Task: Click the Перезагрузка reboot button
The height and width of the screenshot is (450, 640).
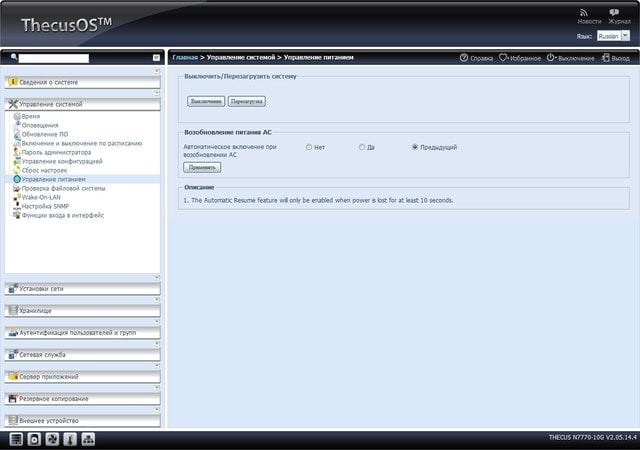Action: (247, 101)
